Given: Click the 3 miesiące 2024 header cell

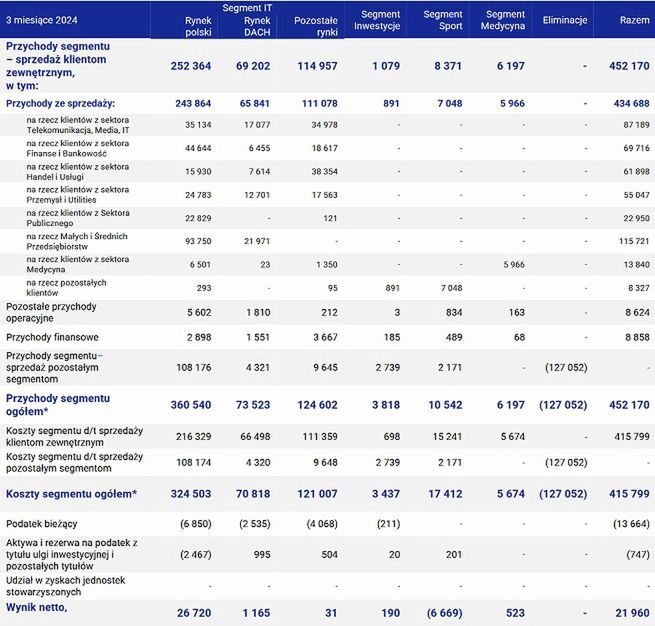Looking at the screenshot, I should pos(41,20).
